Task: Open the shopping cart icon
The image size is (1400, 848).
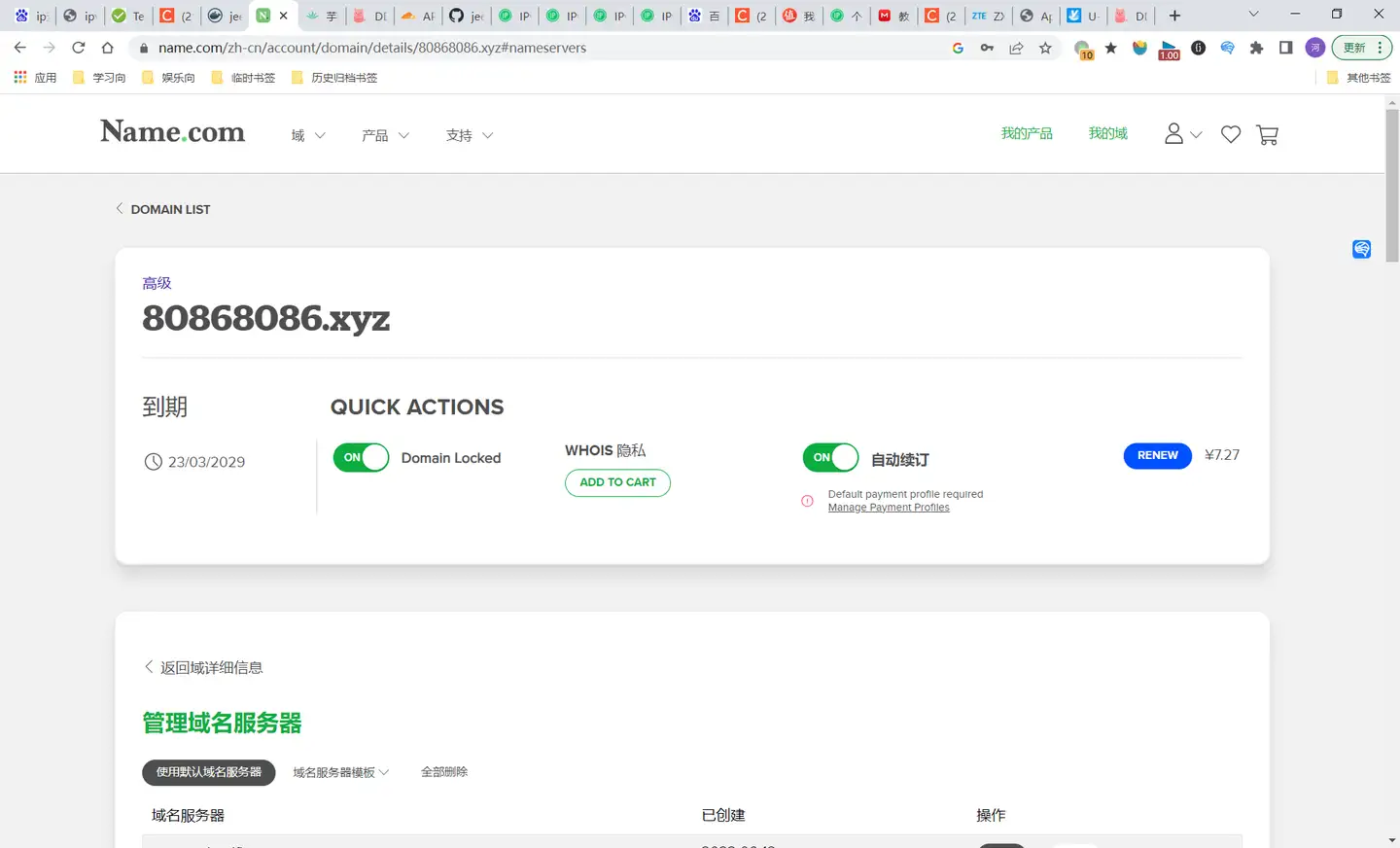Action: point(1267,135)
